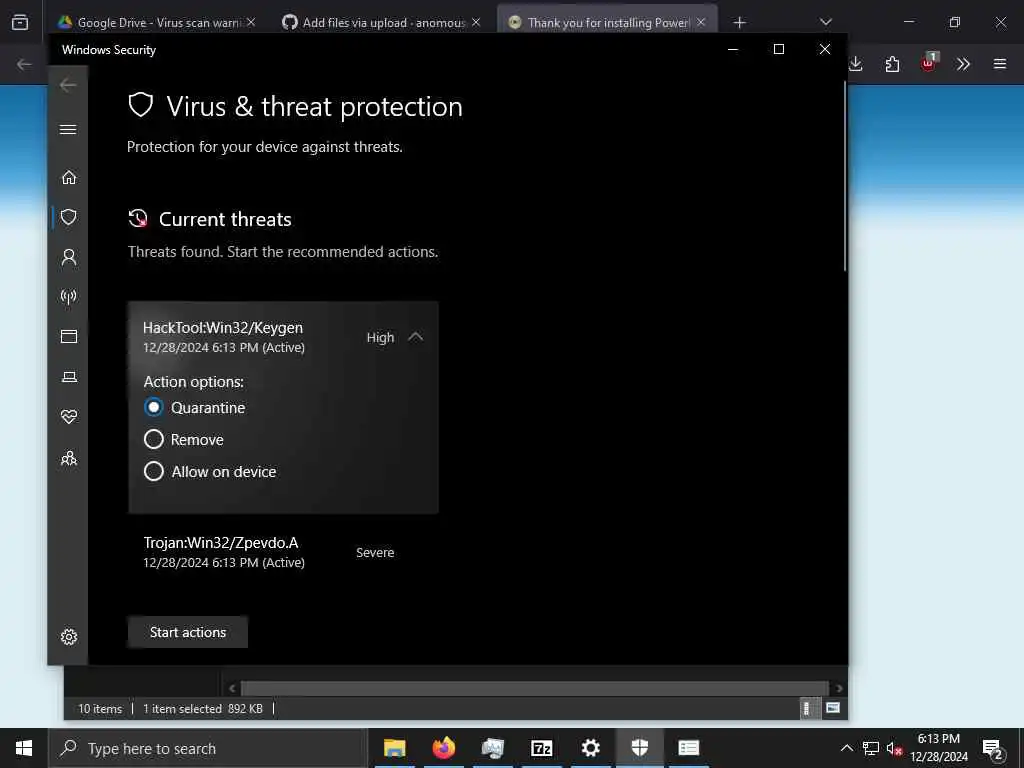
Task: Expand the hamburger navigation menu in Windows Security
Action: [68, 129]
